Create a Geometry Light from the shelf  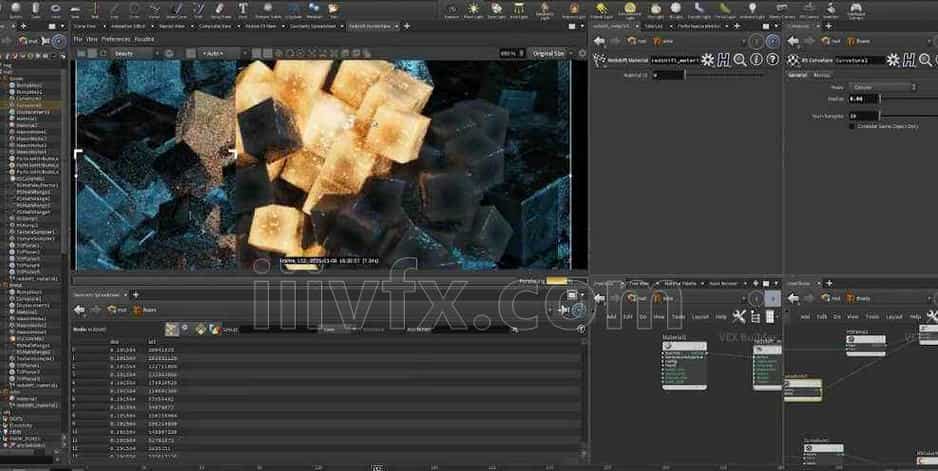[544, 10]
